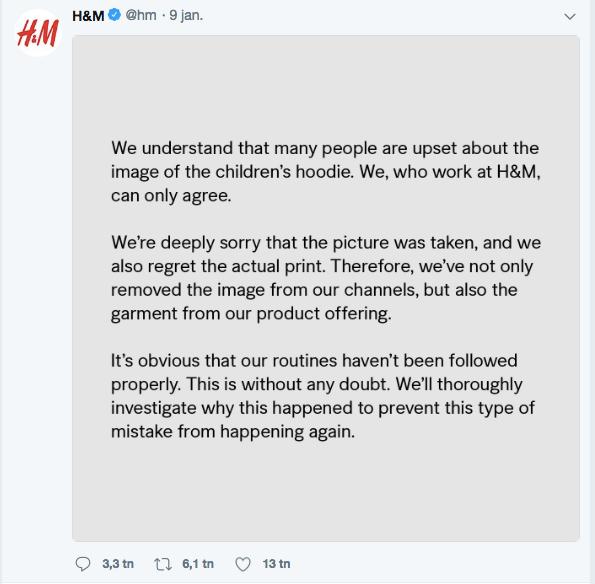
Task: Click the line 'garment from our product offering.'
Action: click(x=251, y=314)
